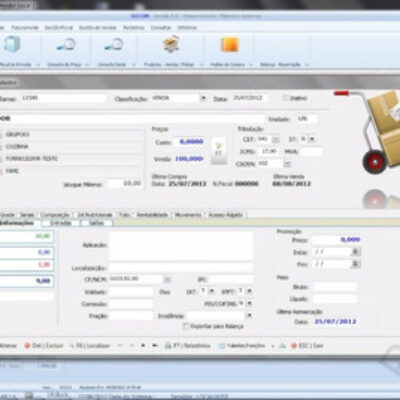400x400 pixels.
Task: Open the CST lookup button
Action: pyautogui.click(x=276, y=139)
